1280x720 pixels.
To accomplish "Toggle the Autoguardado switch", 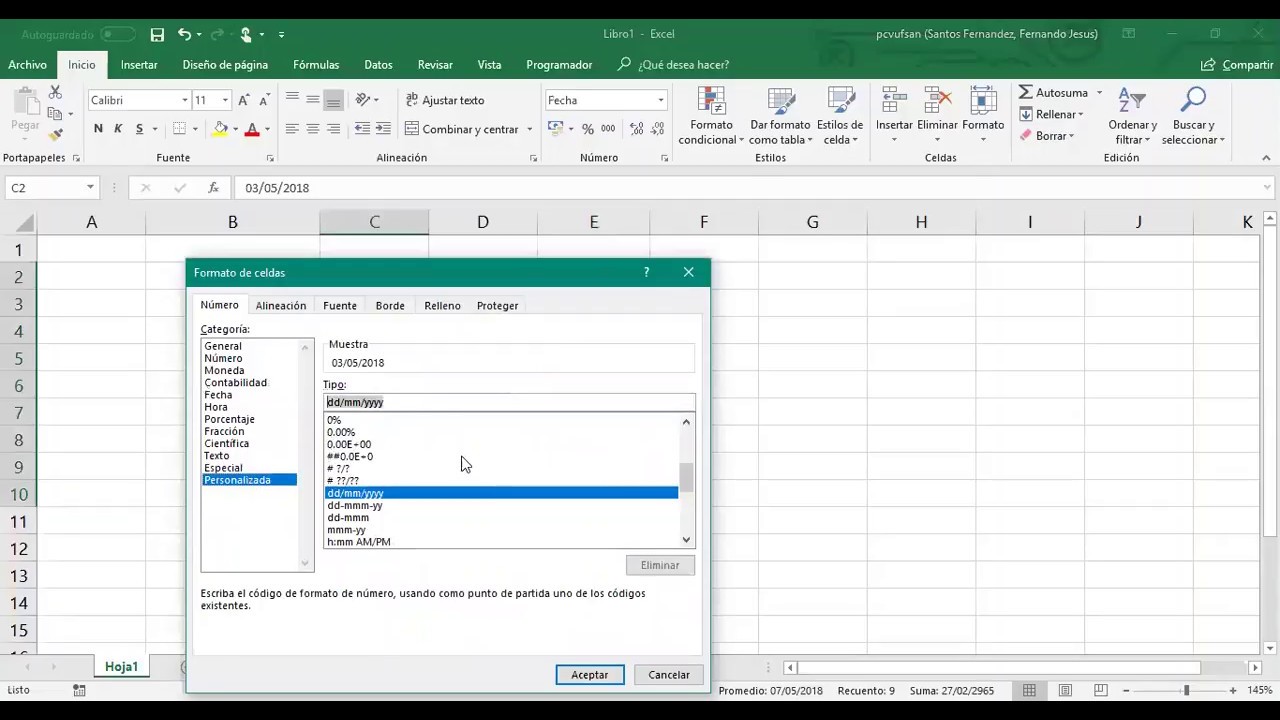I will tap(118, 34).
